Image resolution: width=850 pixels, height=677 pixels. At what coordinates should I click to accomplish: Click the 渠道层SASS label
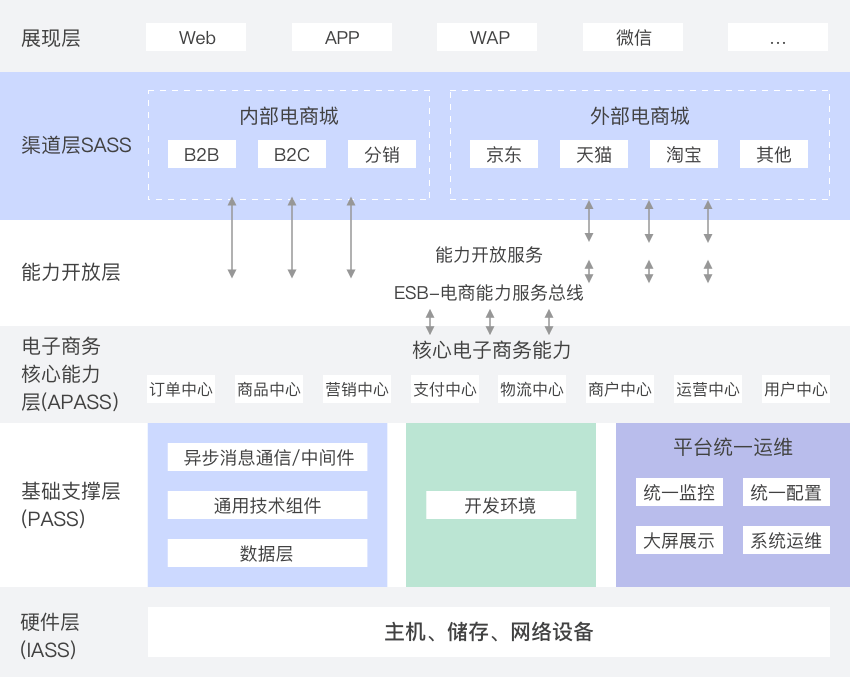tap(76, 145)
